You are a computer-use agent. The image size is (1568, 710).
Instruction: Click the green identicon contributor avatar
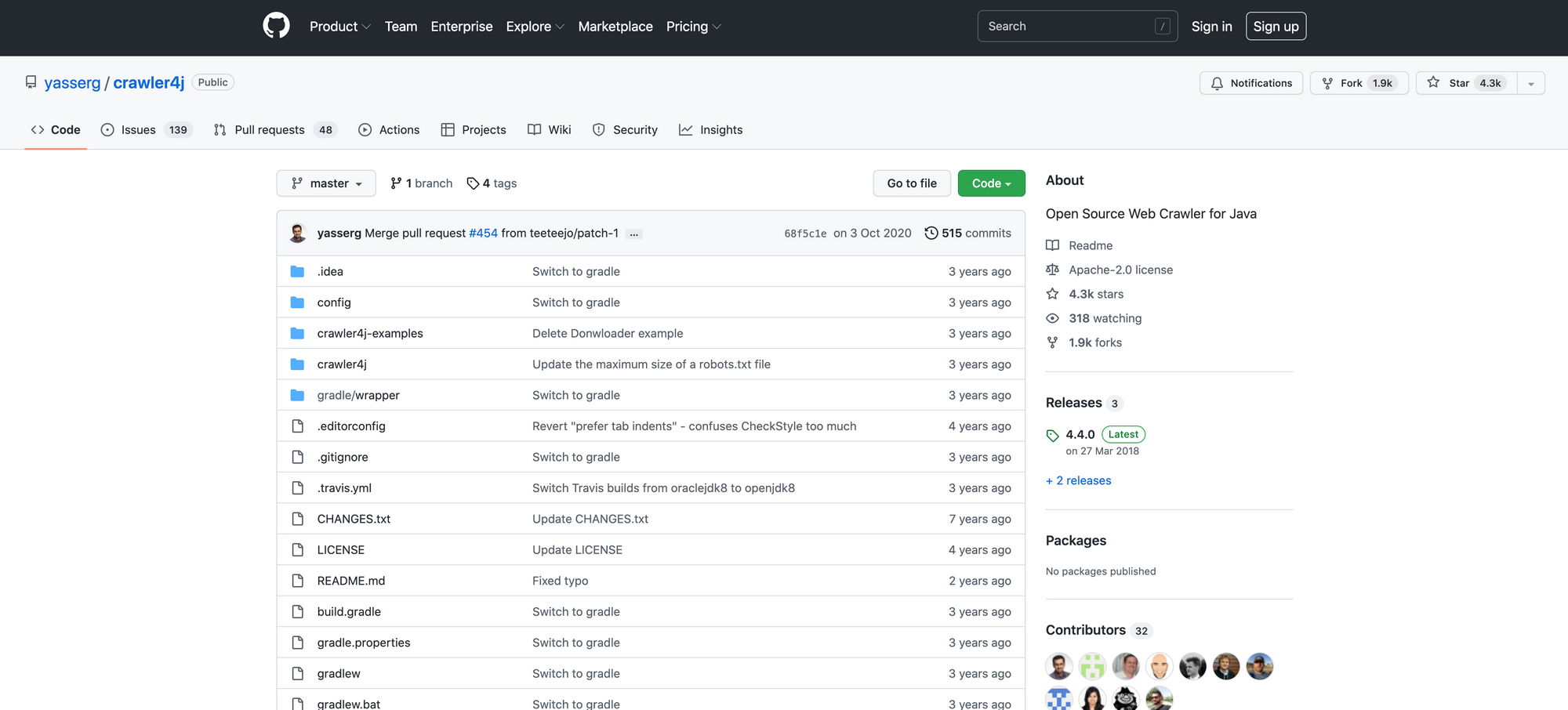(1092, 666)
